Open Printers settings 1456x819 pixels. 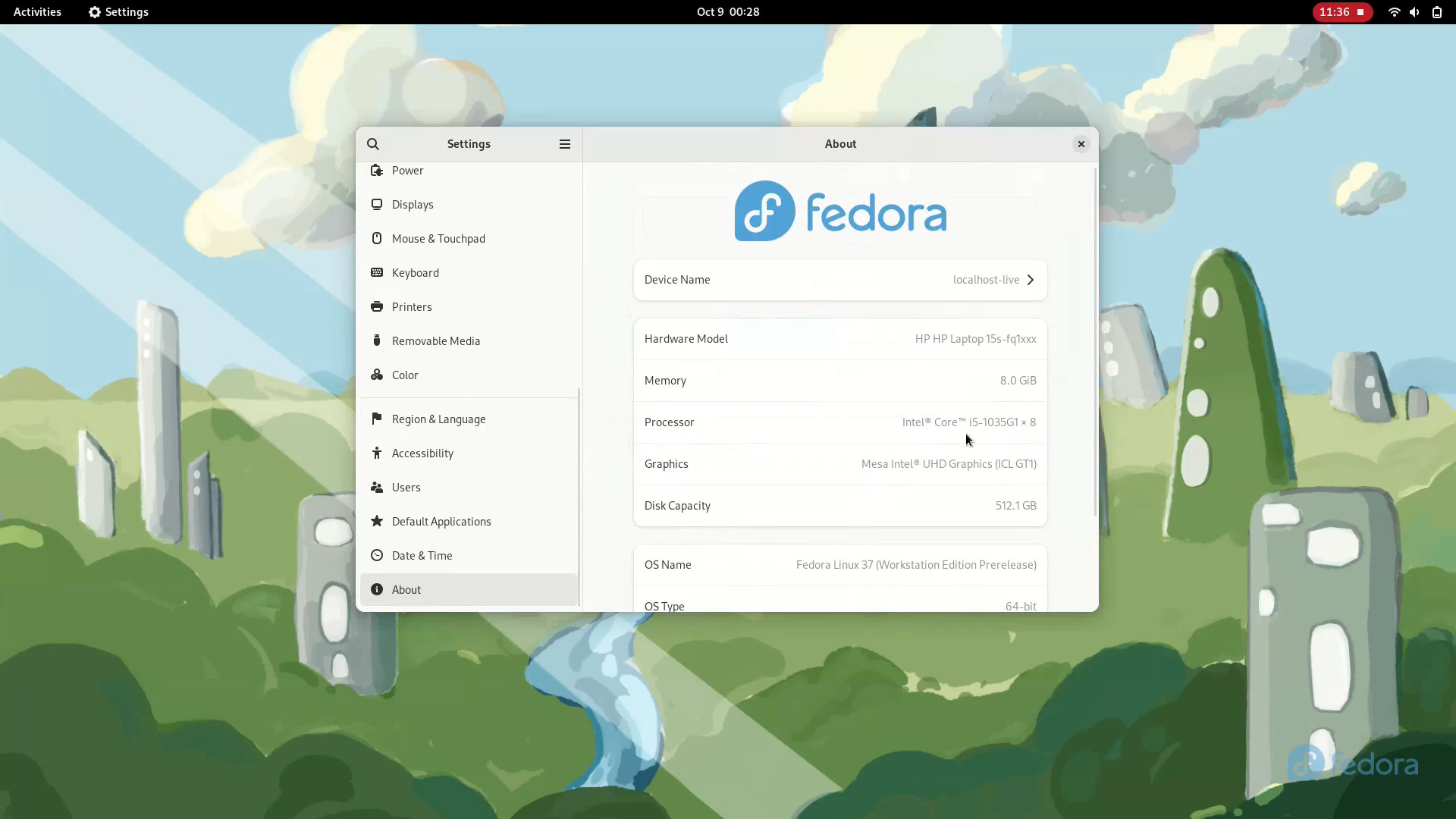[x=412, y=306]
